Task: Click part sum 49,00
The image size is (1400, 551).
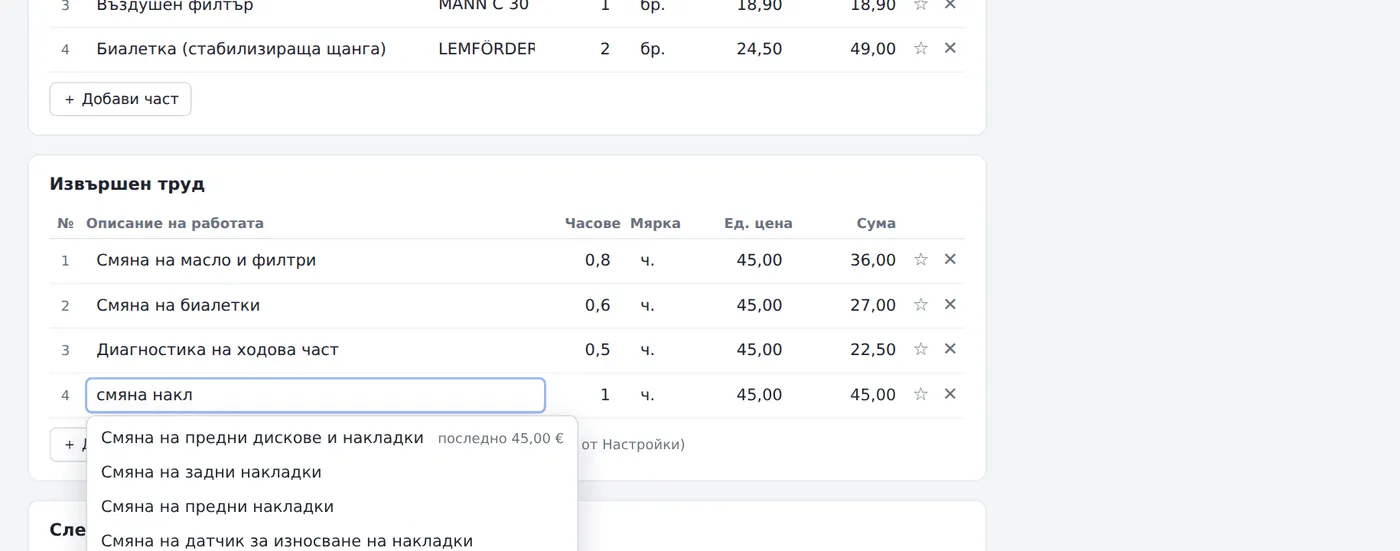Action: click(x=873, y=49)
